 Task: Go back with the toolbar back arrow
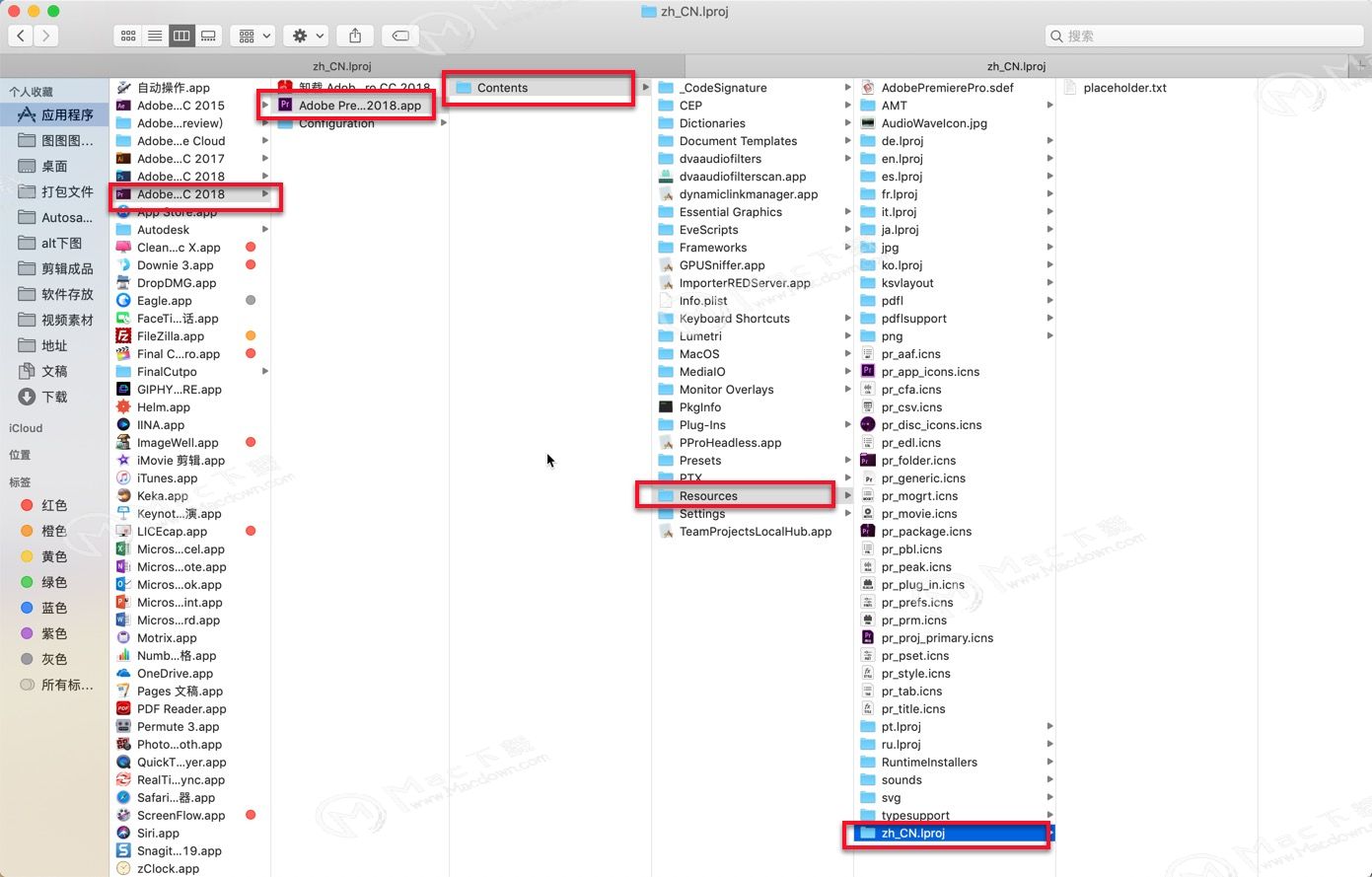pyautogui.click(x=21, y=36)
